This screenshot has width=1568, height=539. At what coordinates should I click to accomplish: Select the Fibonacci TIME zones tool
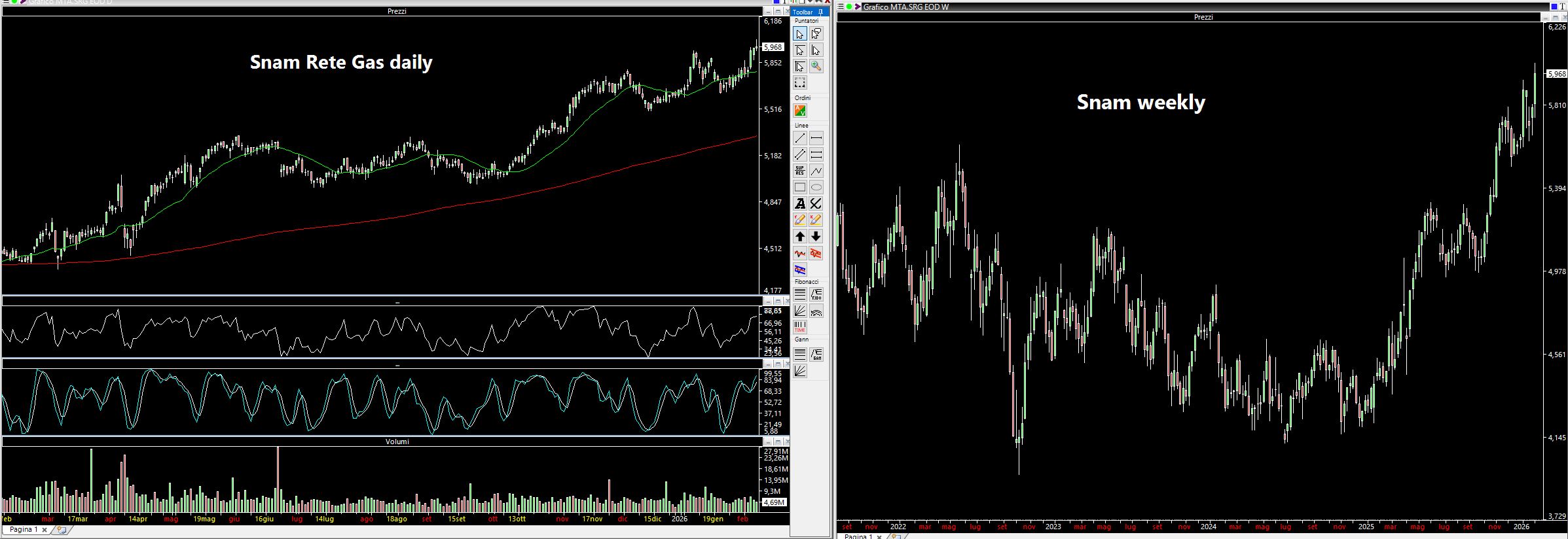(x=799, y=327)
